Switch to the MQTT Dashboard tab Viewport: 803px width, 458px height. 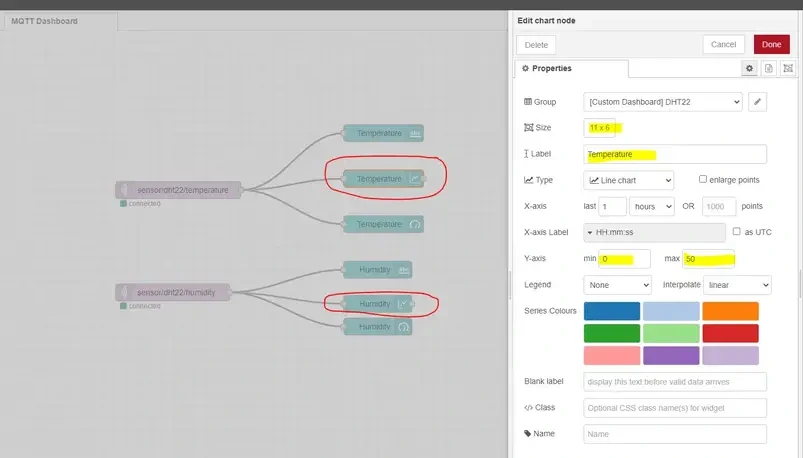[x=59, y=21]
